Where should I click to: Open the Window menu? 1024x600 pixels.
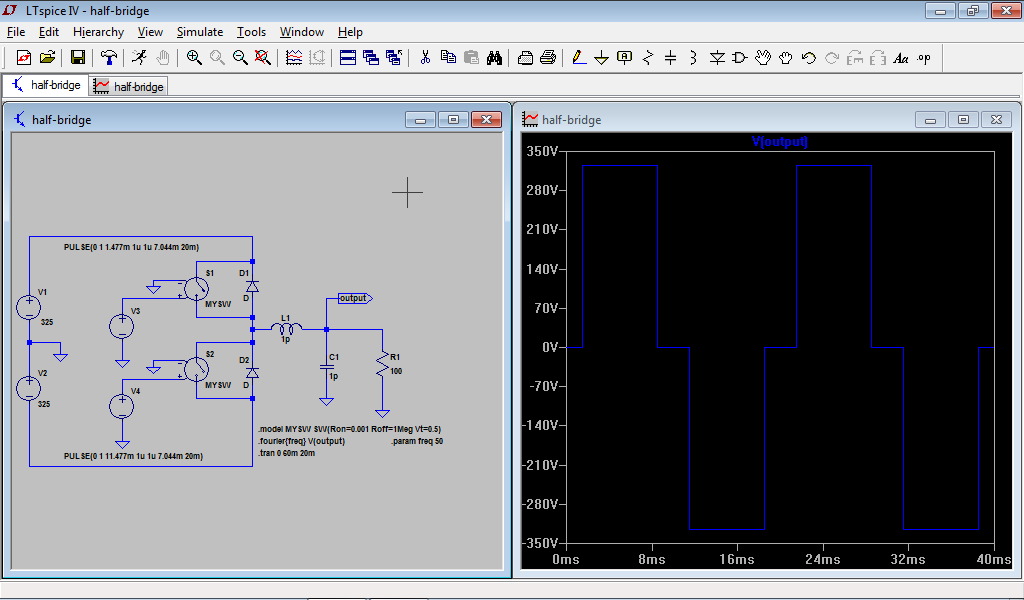(x=302, y=32)
